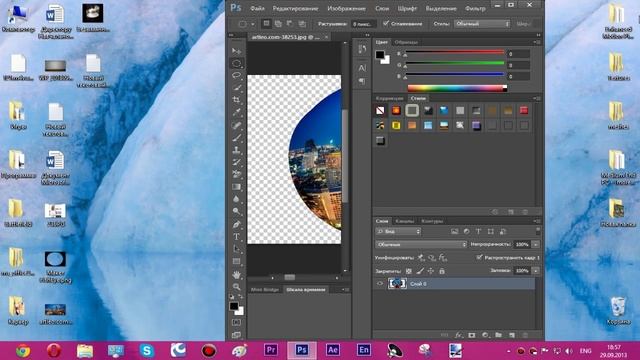Open the layer blend mode dropdown

click(421, 244)
